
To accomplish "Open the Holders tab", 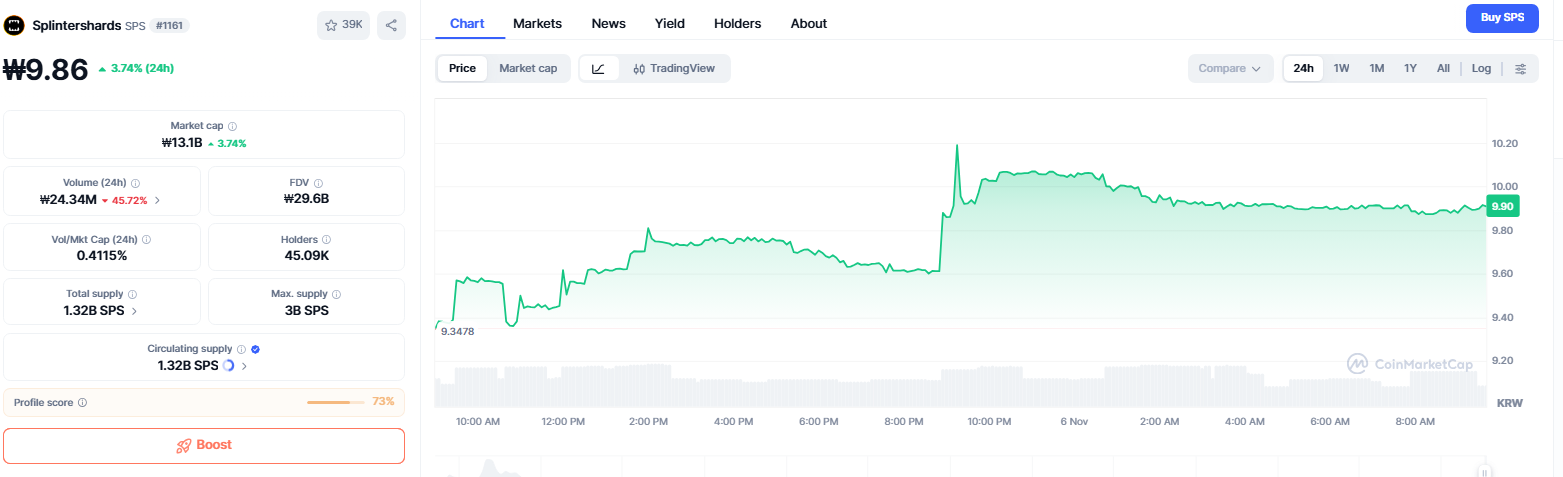I will (x=737, y=23).
